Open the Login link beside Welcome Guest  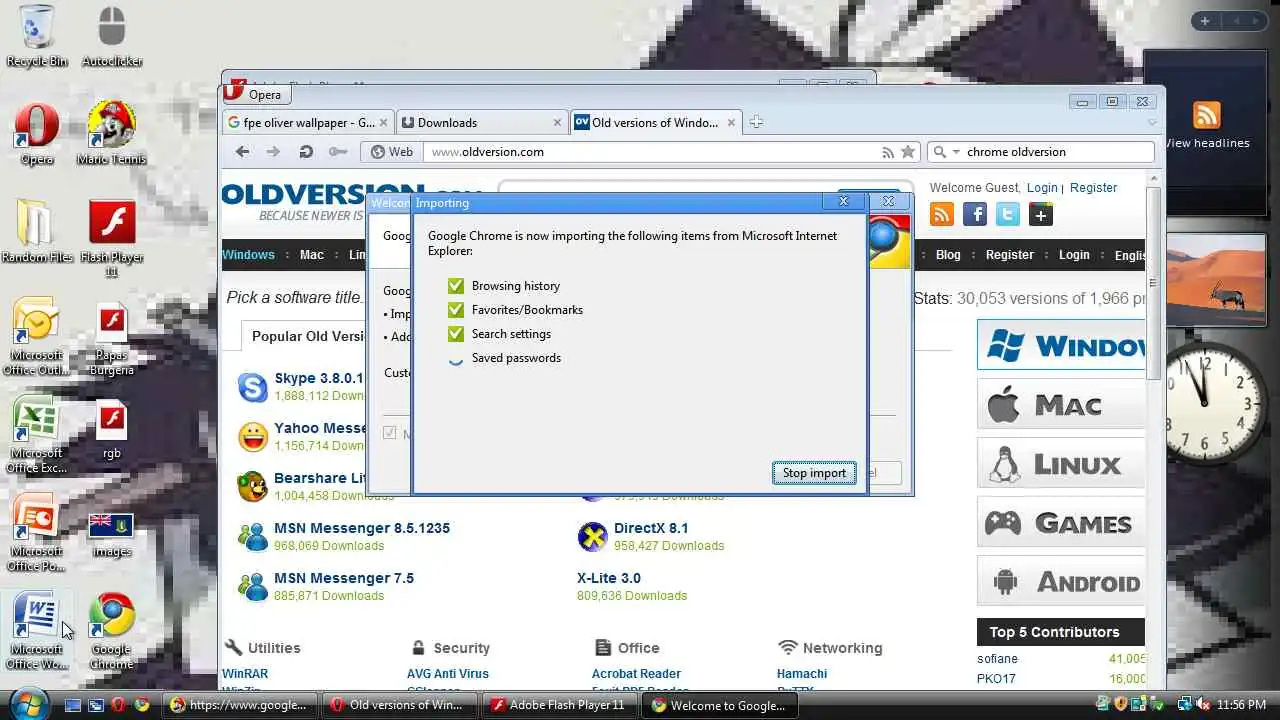click(x=1042, y=187)
